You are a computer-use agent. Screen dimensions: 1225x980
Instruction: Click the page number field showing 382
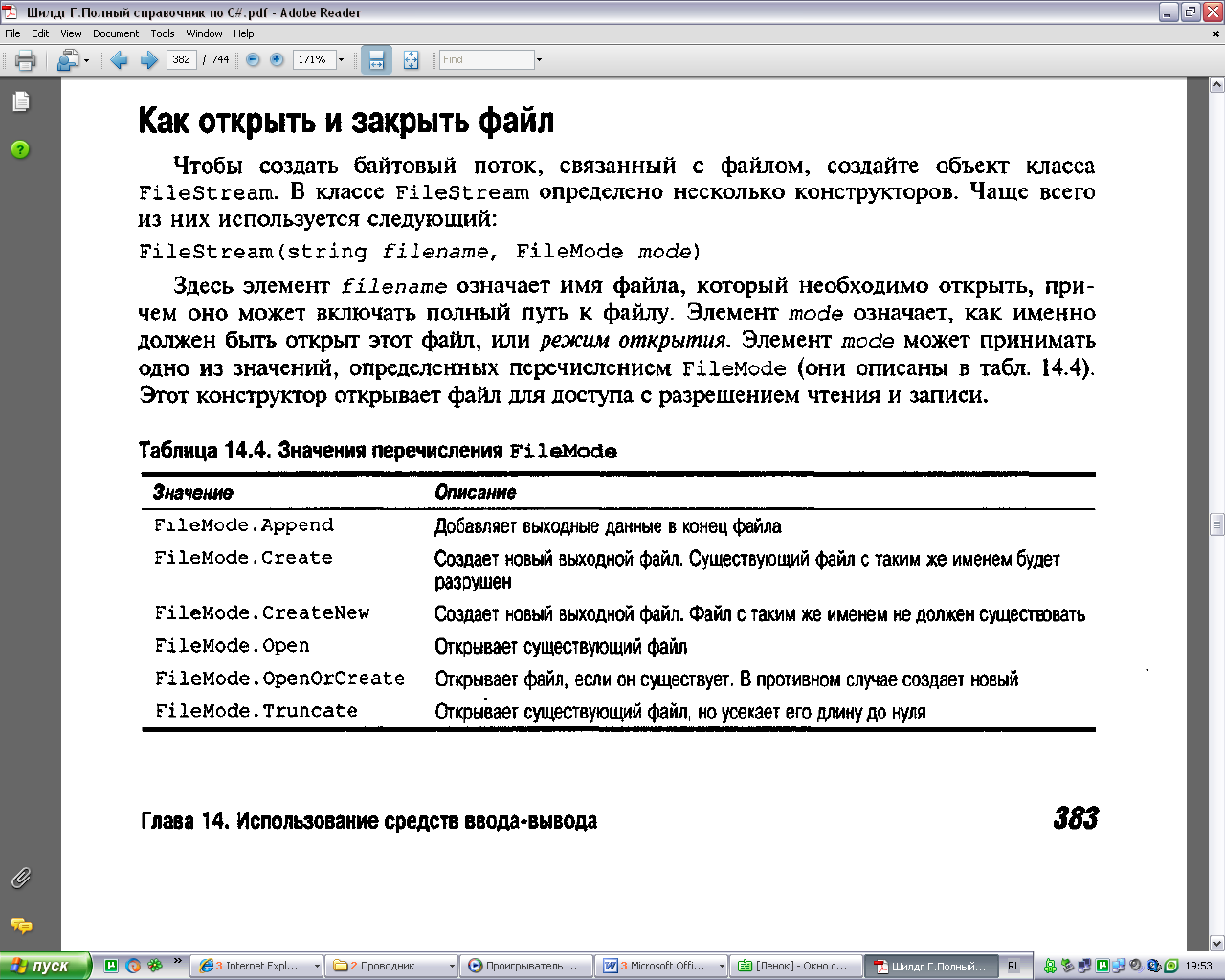181,59
